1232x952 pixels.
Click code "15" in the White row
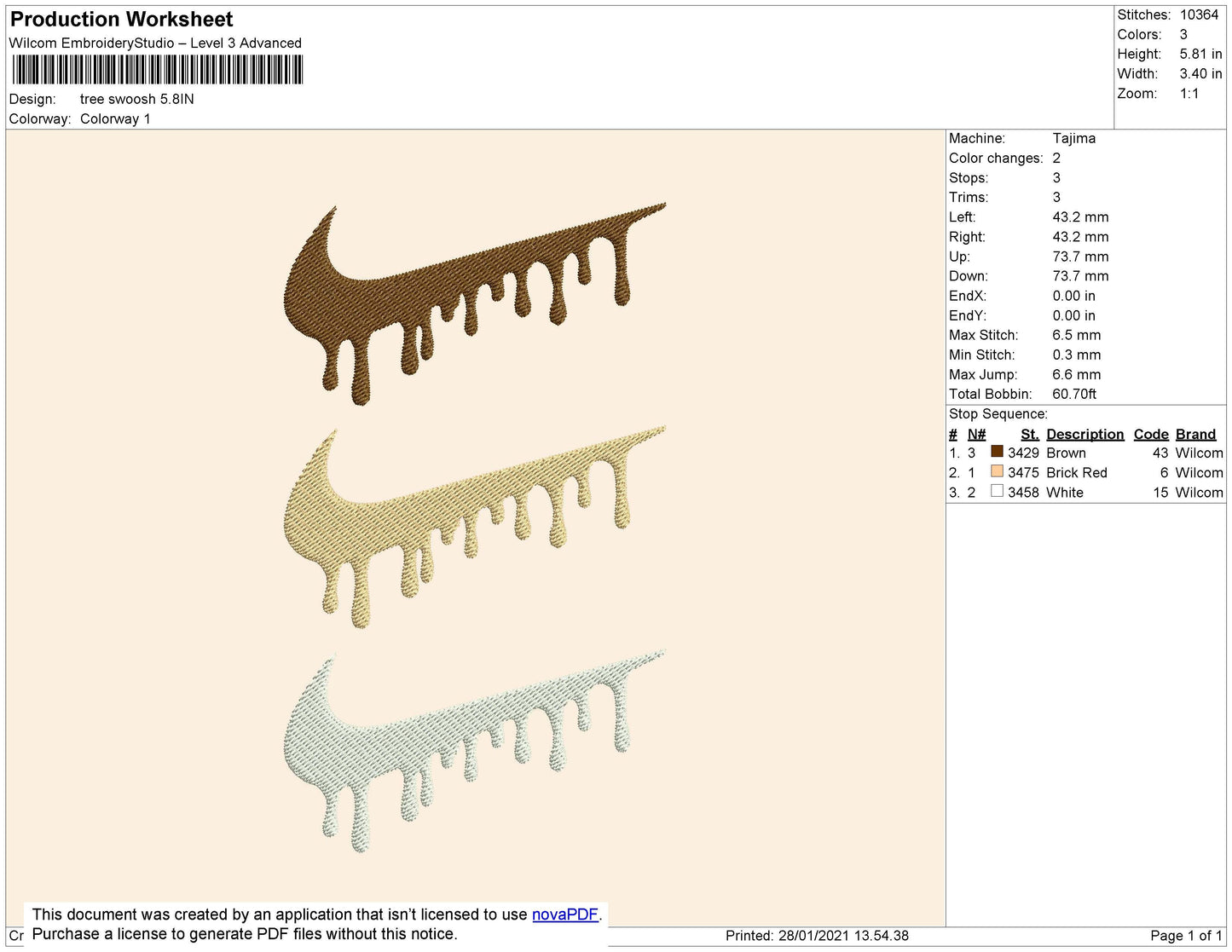pyautogui.click(x=1160, y=493)
